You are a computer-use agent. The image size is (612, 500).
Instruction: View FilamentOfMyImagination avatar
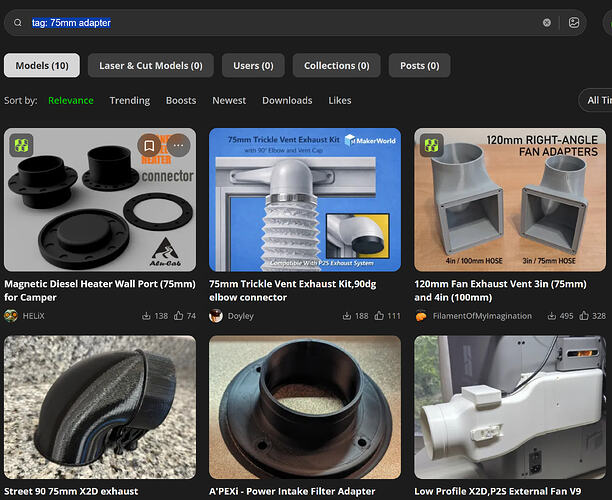[x=421, y=316]
